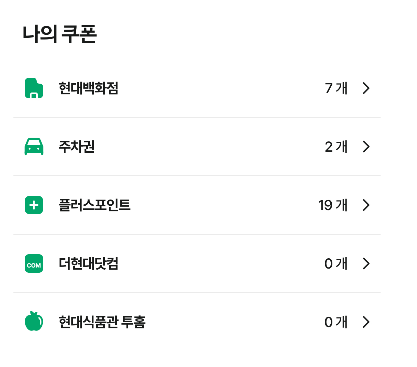Open 더현대닷컴 row chevron arrow
Viewport: 417px width, 367px height.
tap(366, 263)
